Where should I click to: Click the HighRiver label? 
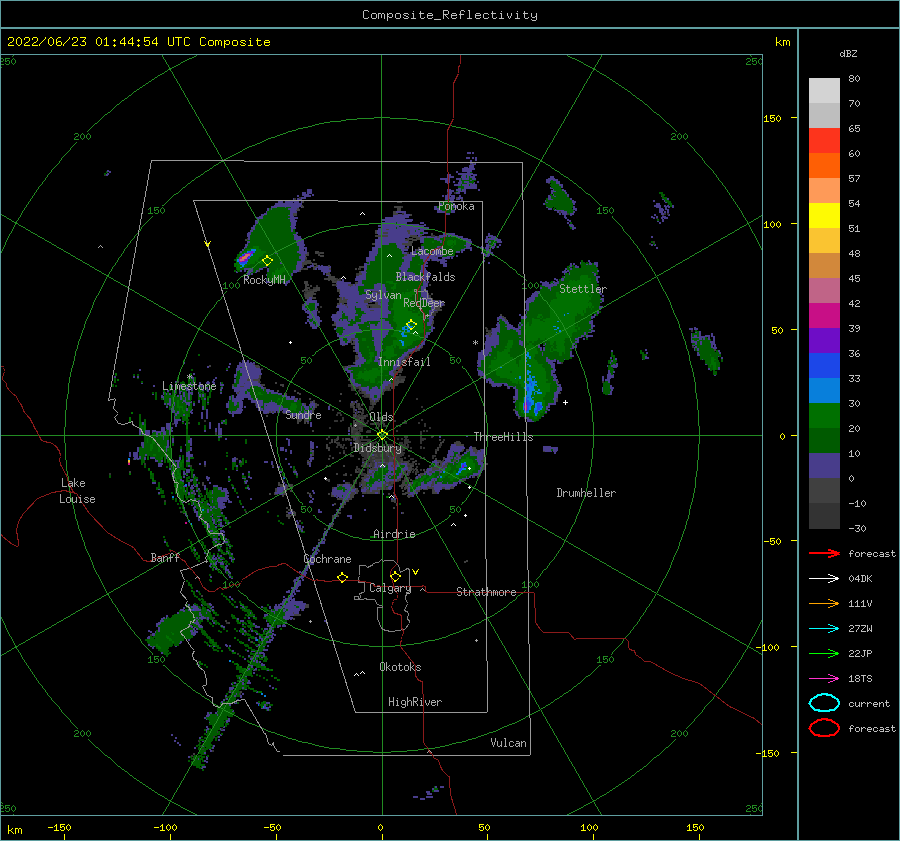click(415, 702)
